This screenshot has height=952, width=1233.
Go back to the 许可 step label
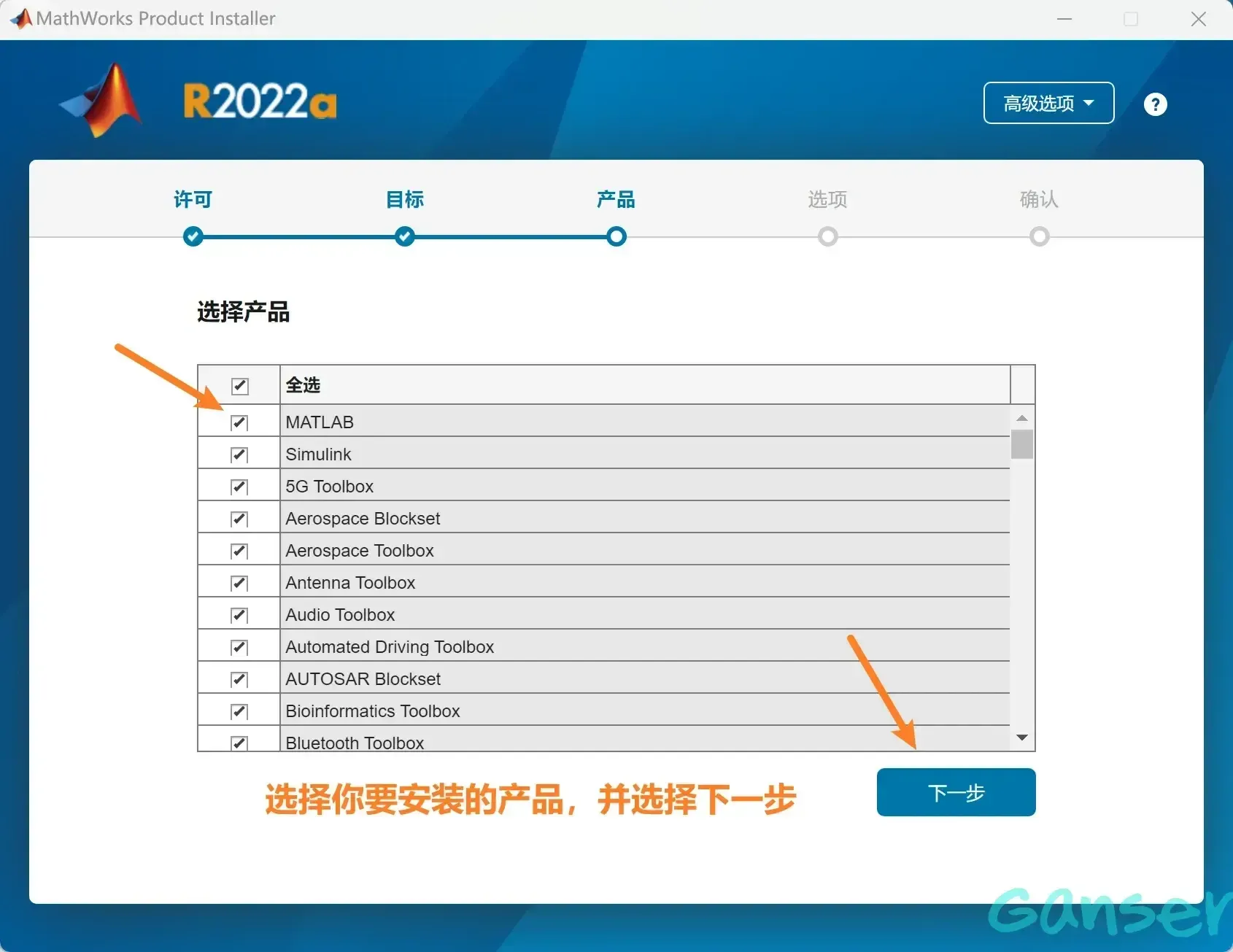(193, 199)
